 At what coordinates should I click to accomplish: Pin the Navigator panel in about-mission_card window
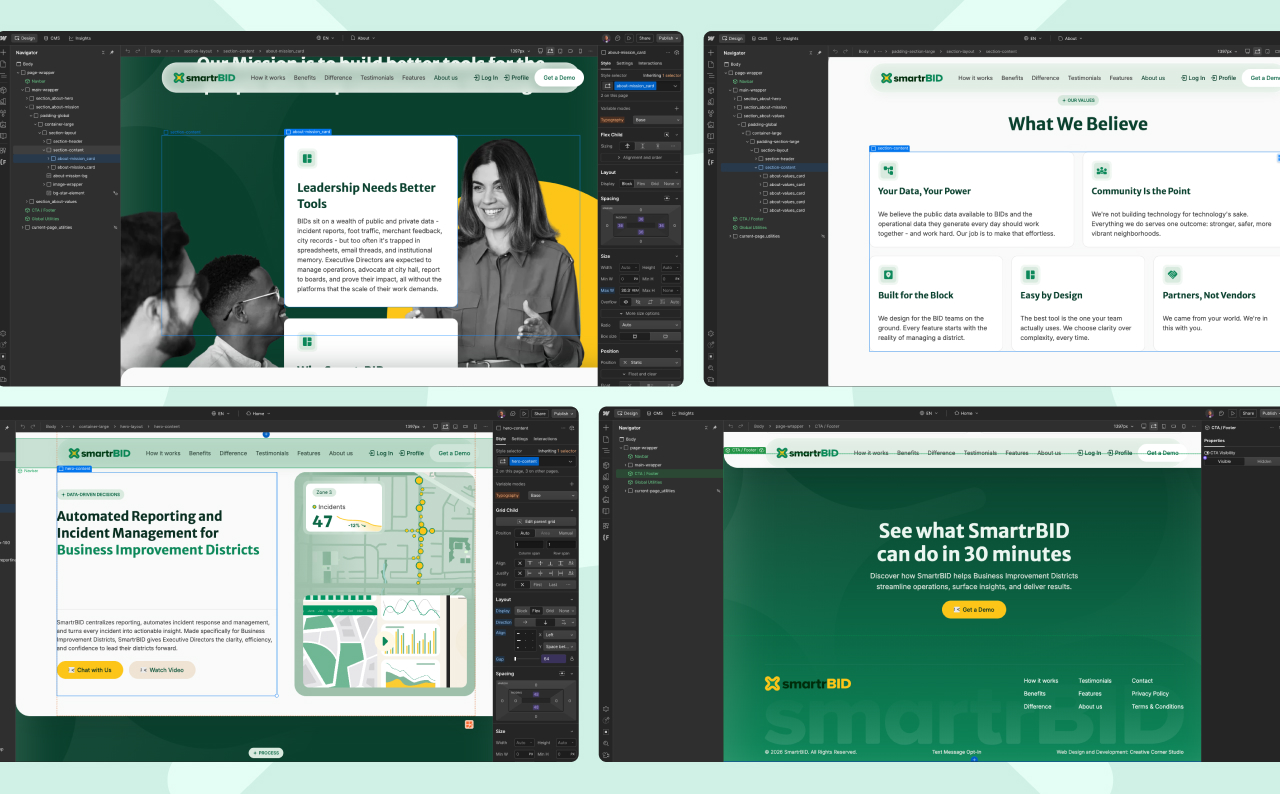(113, 52)
